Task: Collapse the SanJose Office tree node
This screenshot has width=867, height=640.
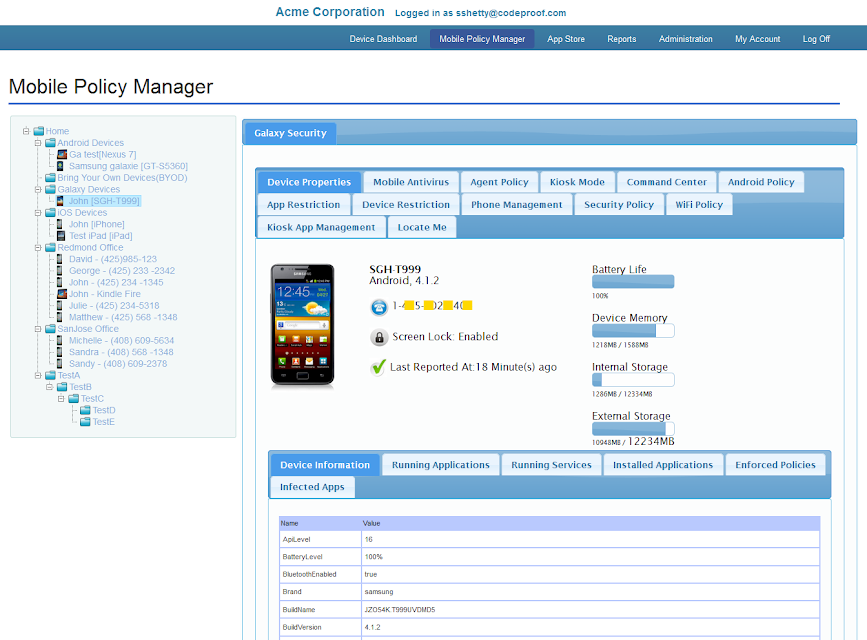Action: (x=38, y=329)
